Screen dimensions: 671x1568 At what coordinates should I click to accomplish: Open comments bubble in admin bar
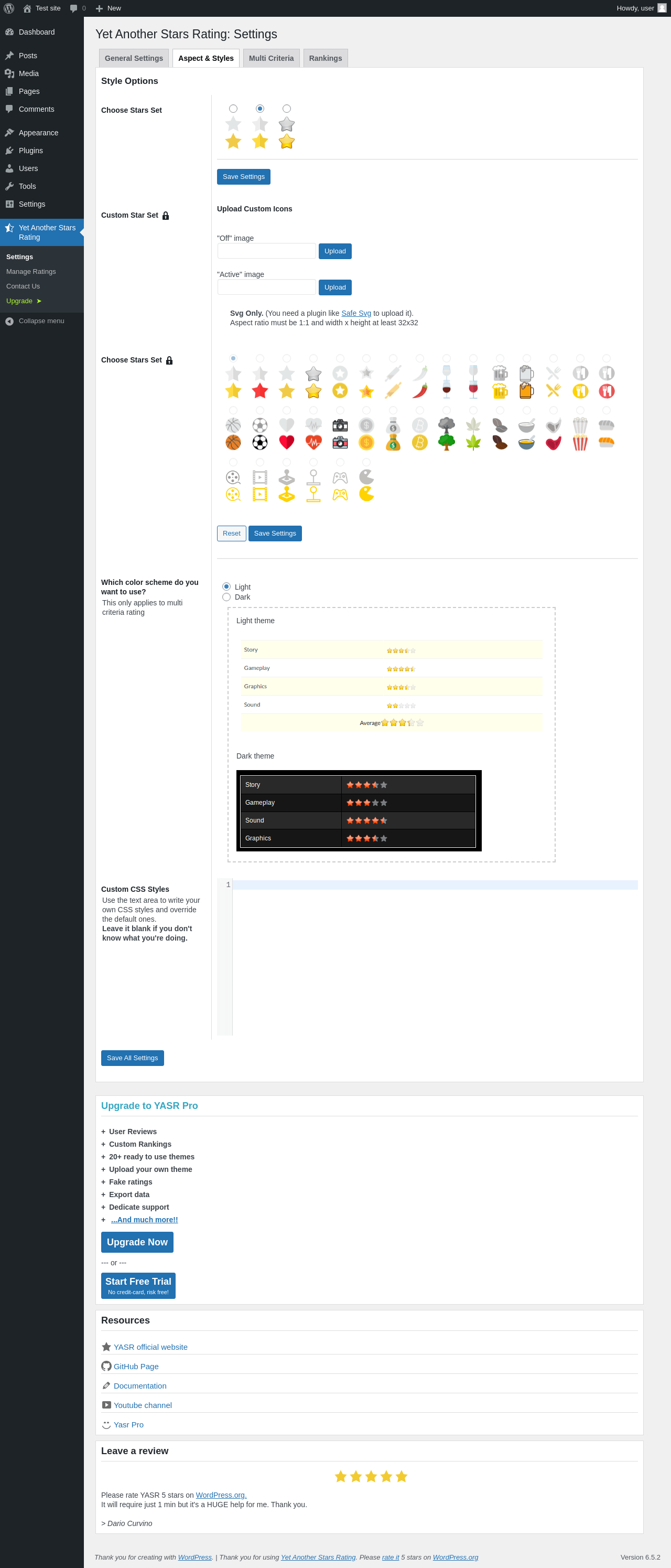pos(77,8)
